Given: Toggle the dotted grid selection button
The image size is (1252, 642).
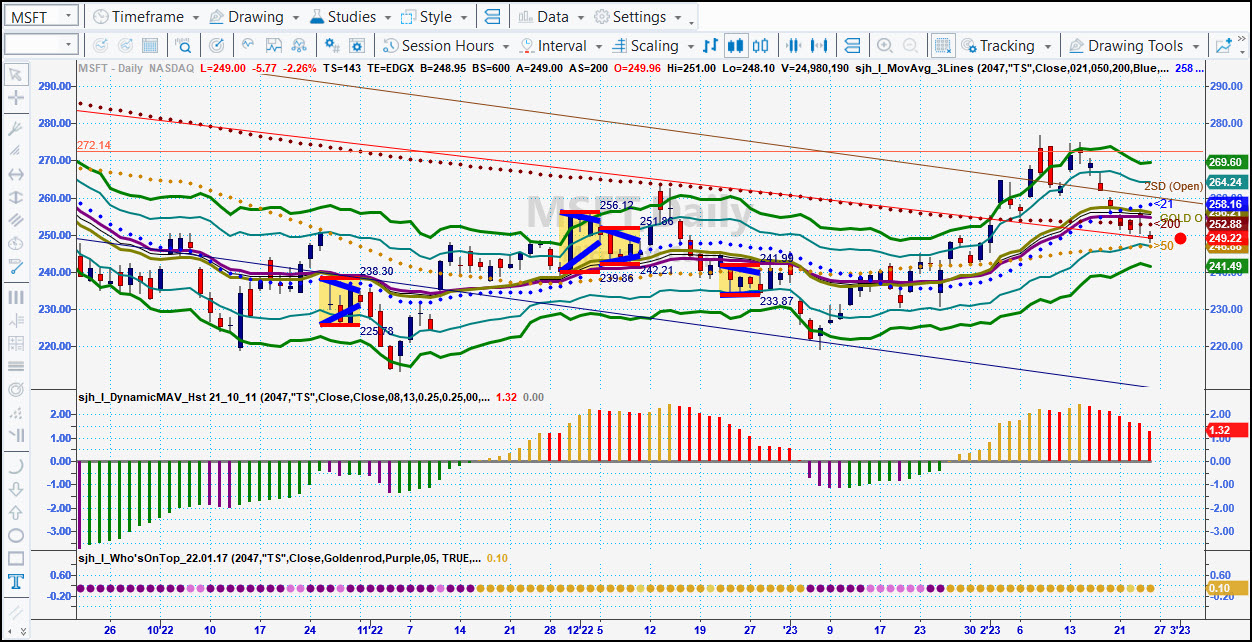Looking at the screenshot, I should click(x=942, y=46).
